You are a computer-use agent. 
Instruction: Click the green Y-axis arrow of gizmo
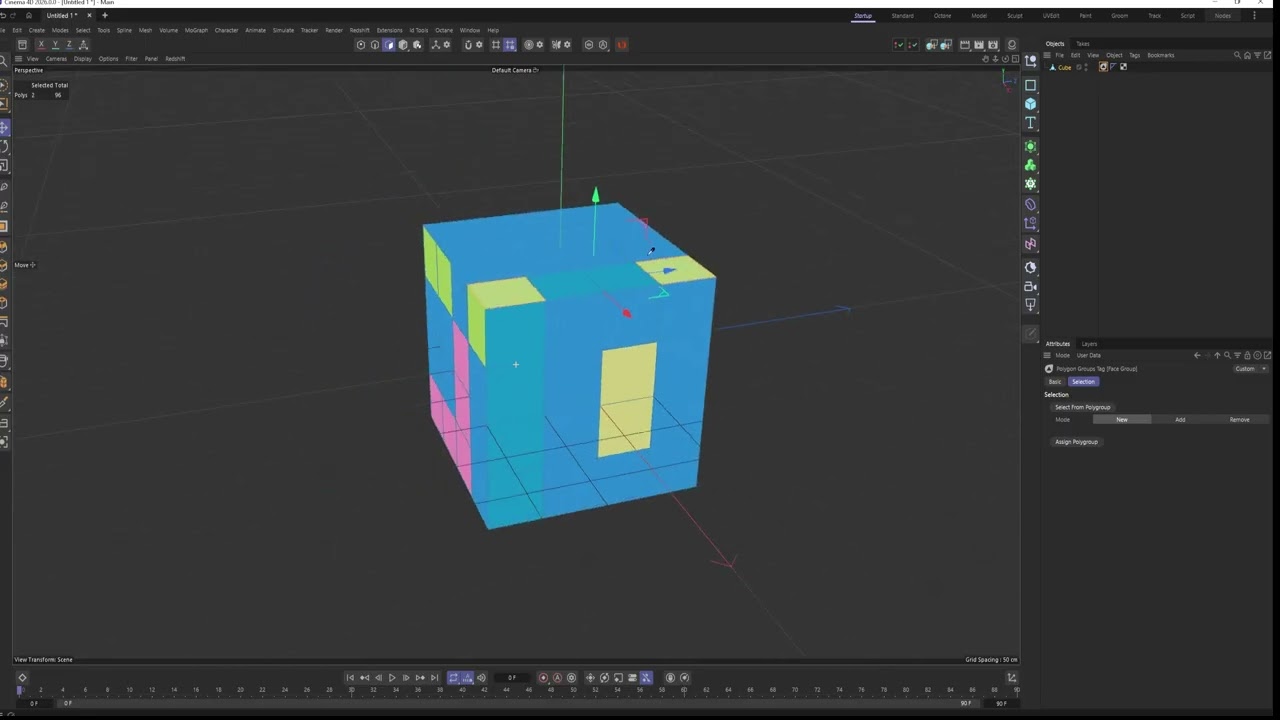pyautogui.click(x=595, y=195)
